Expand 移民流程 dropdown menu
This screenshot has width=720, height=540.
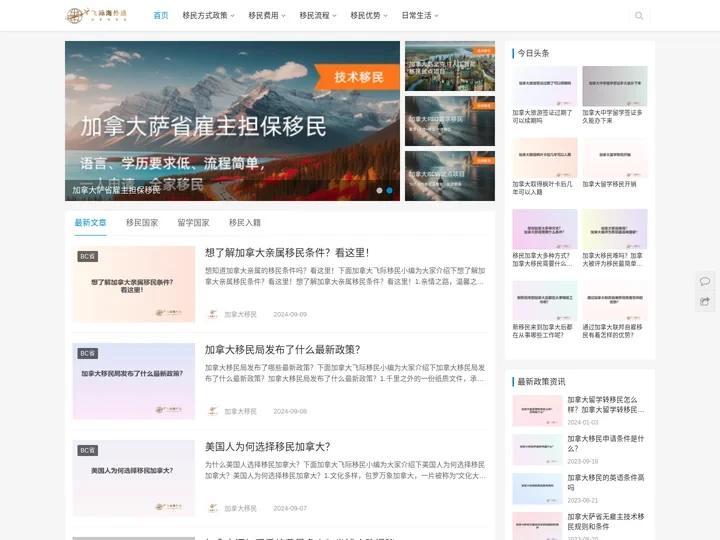point(318,16)
